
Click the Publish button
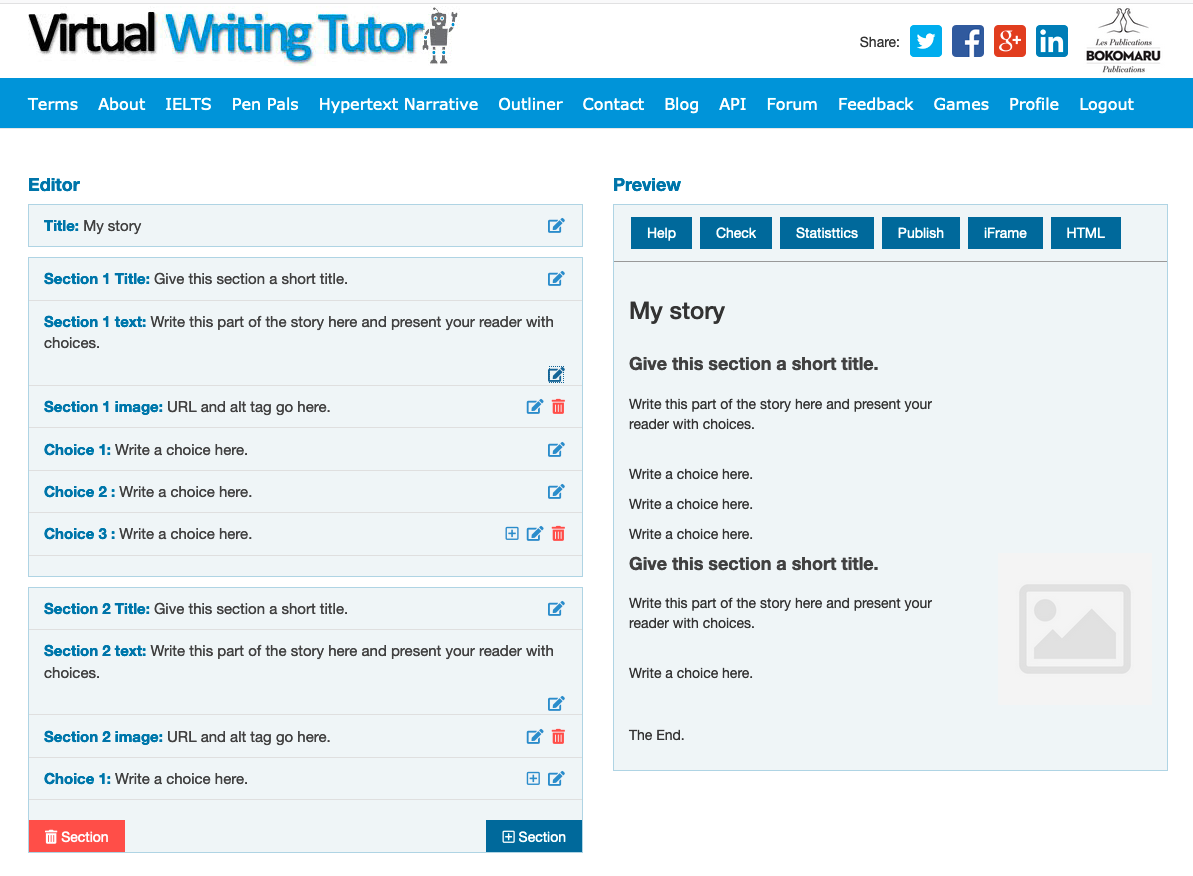[x=920, y=232]
